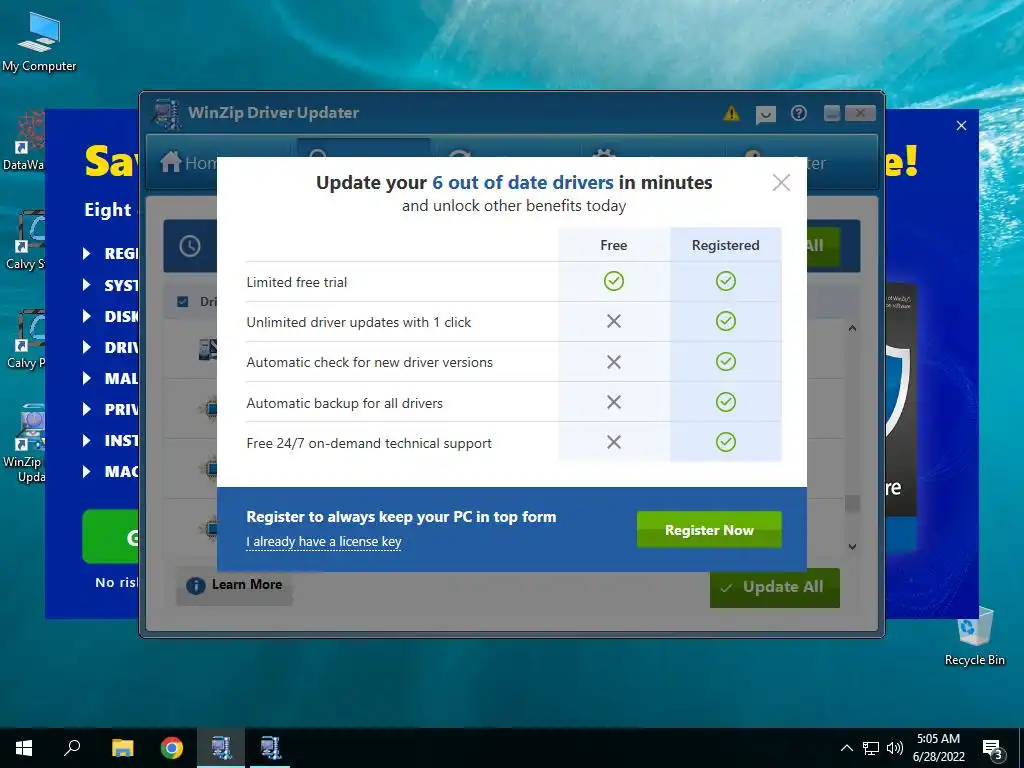Toggle the select-all drivers checkbox

(183, 301)
